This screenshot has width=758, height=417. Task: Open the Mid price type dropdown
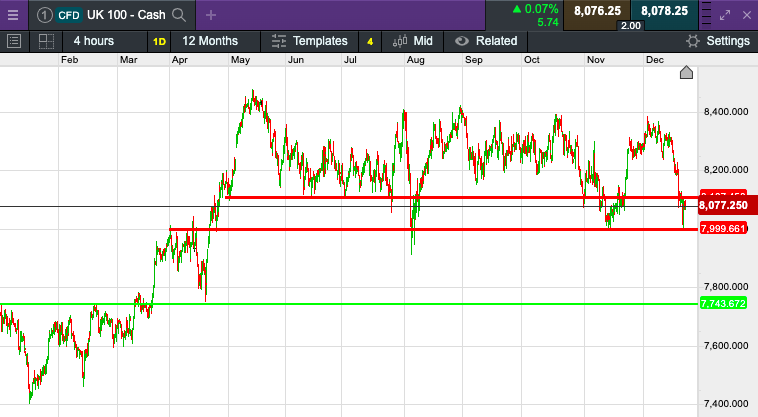pyautogui.click(x=412, y=41)
